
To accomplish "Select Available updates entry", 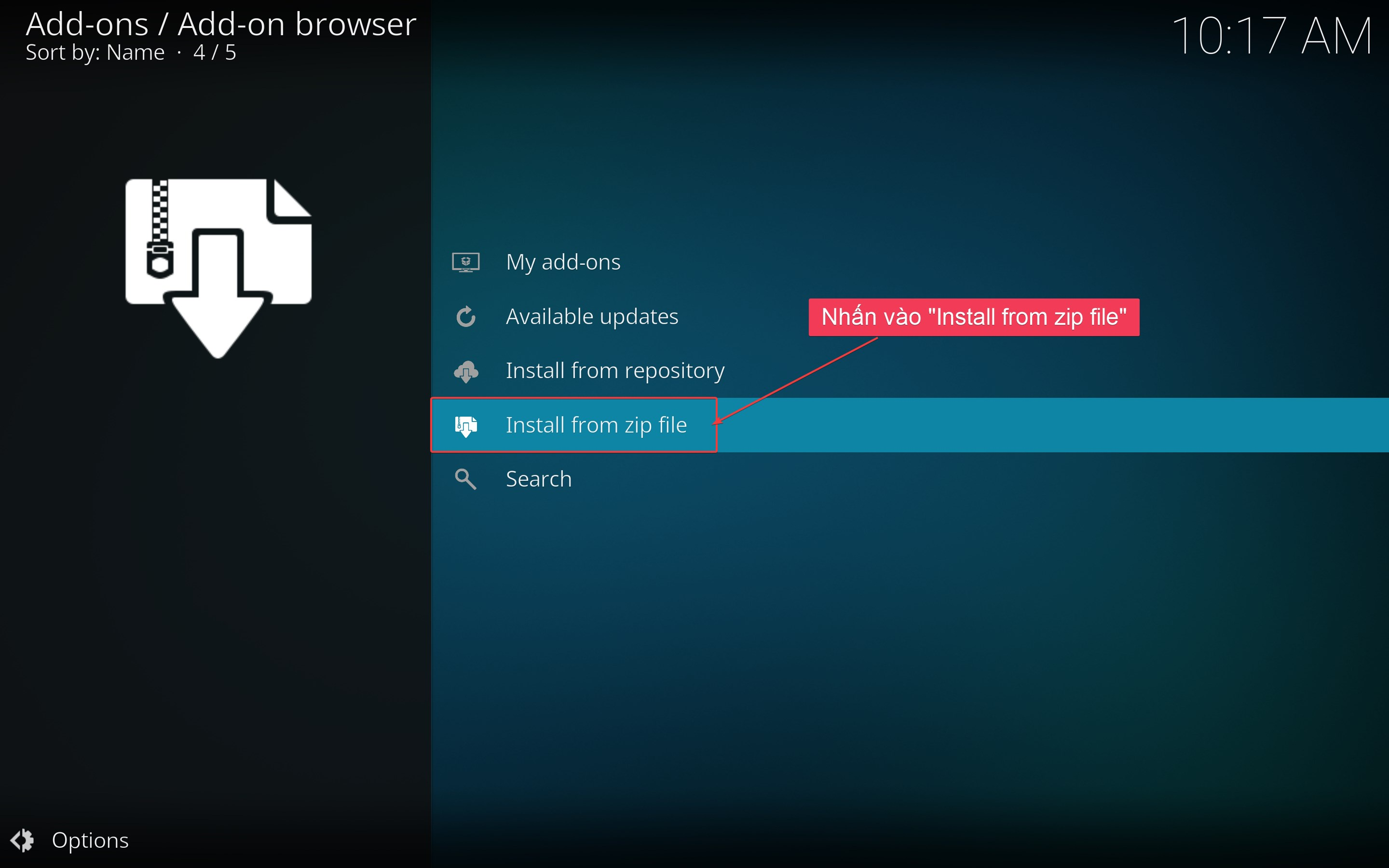I will point(910,316).
